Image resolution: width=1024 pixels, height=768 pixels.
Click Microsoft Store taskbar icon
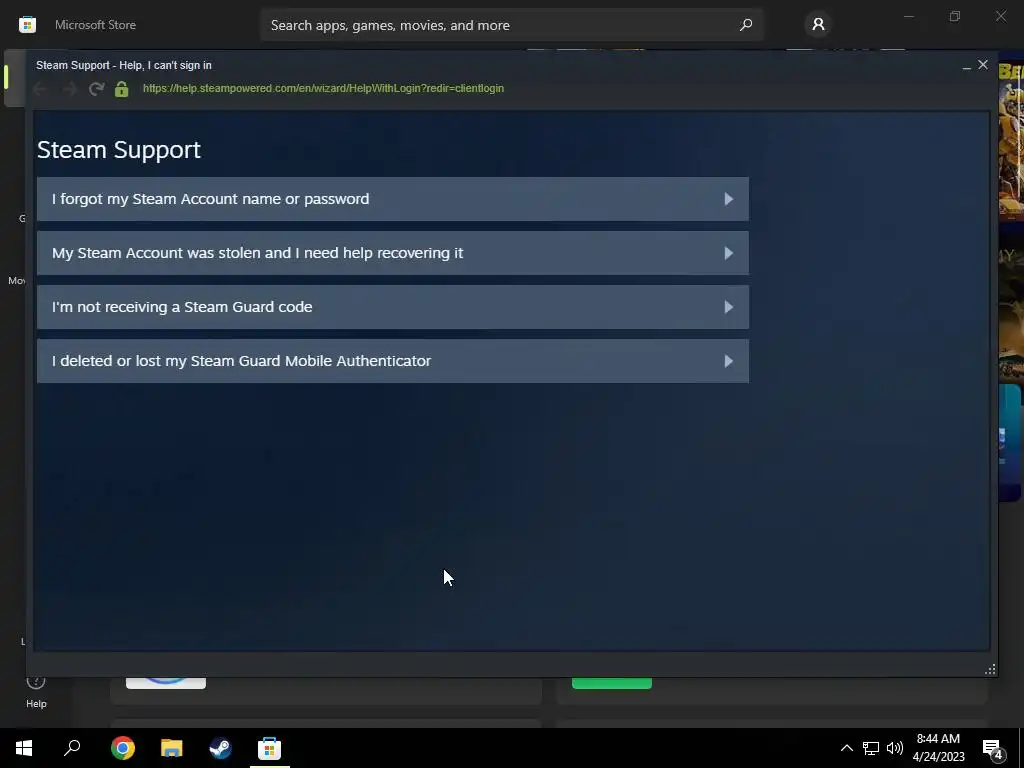point(270,748)
